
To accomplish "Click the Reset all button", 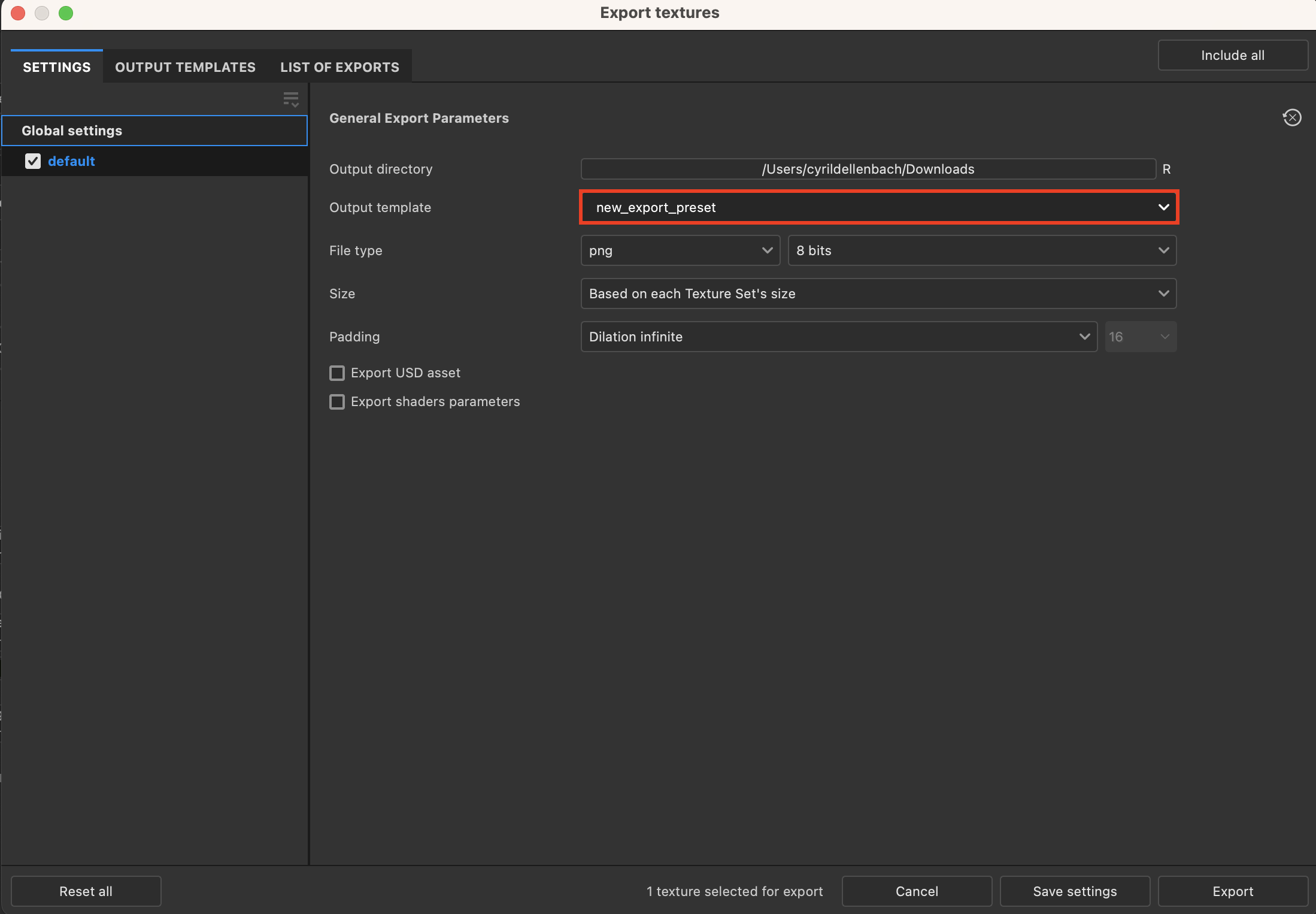I will 86,891.
